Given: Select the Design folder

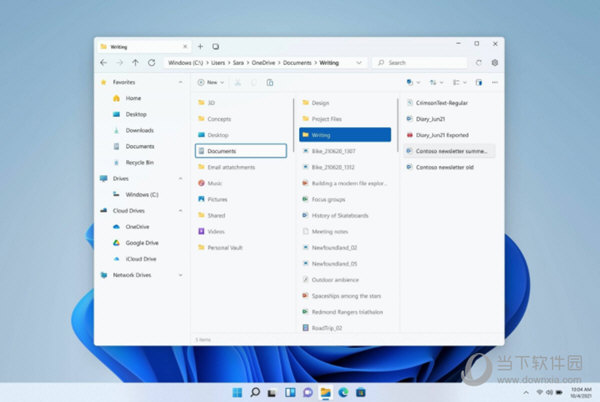Looking at the screenshot, I should 345,103.
